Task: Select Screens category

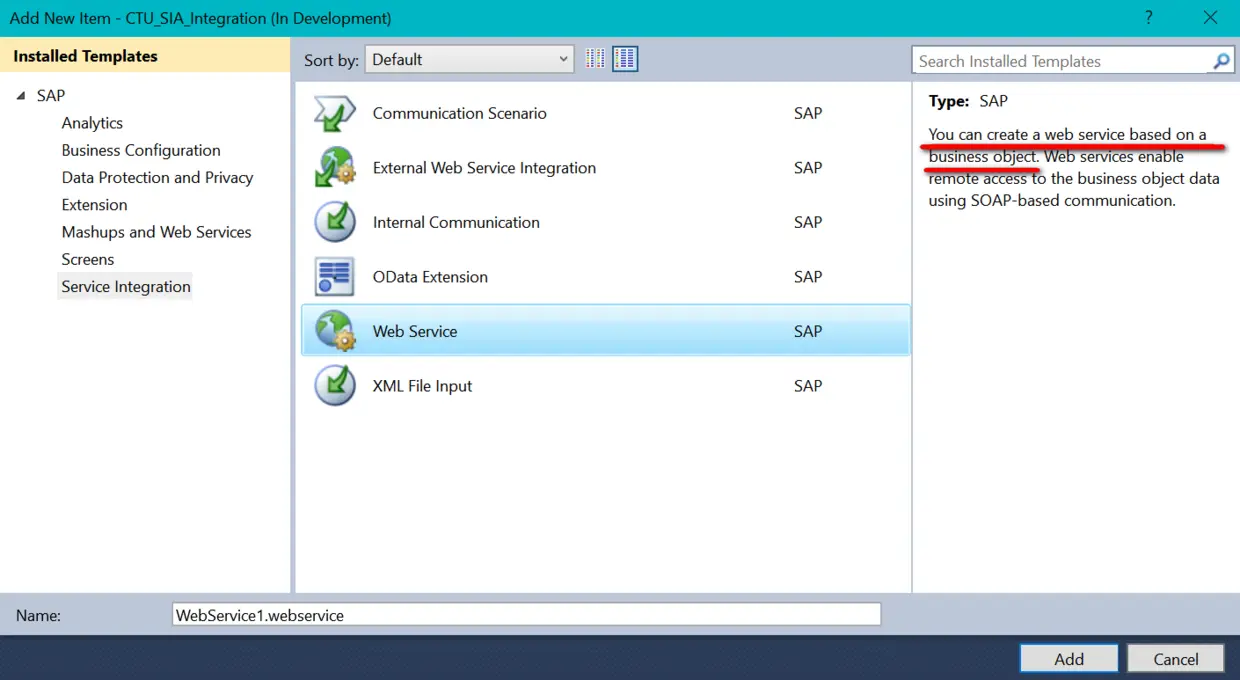Action: point(88,259)
